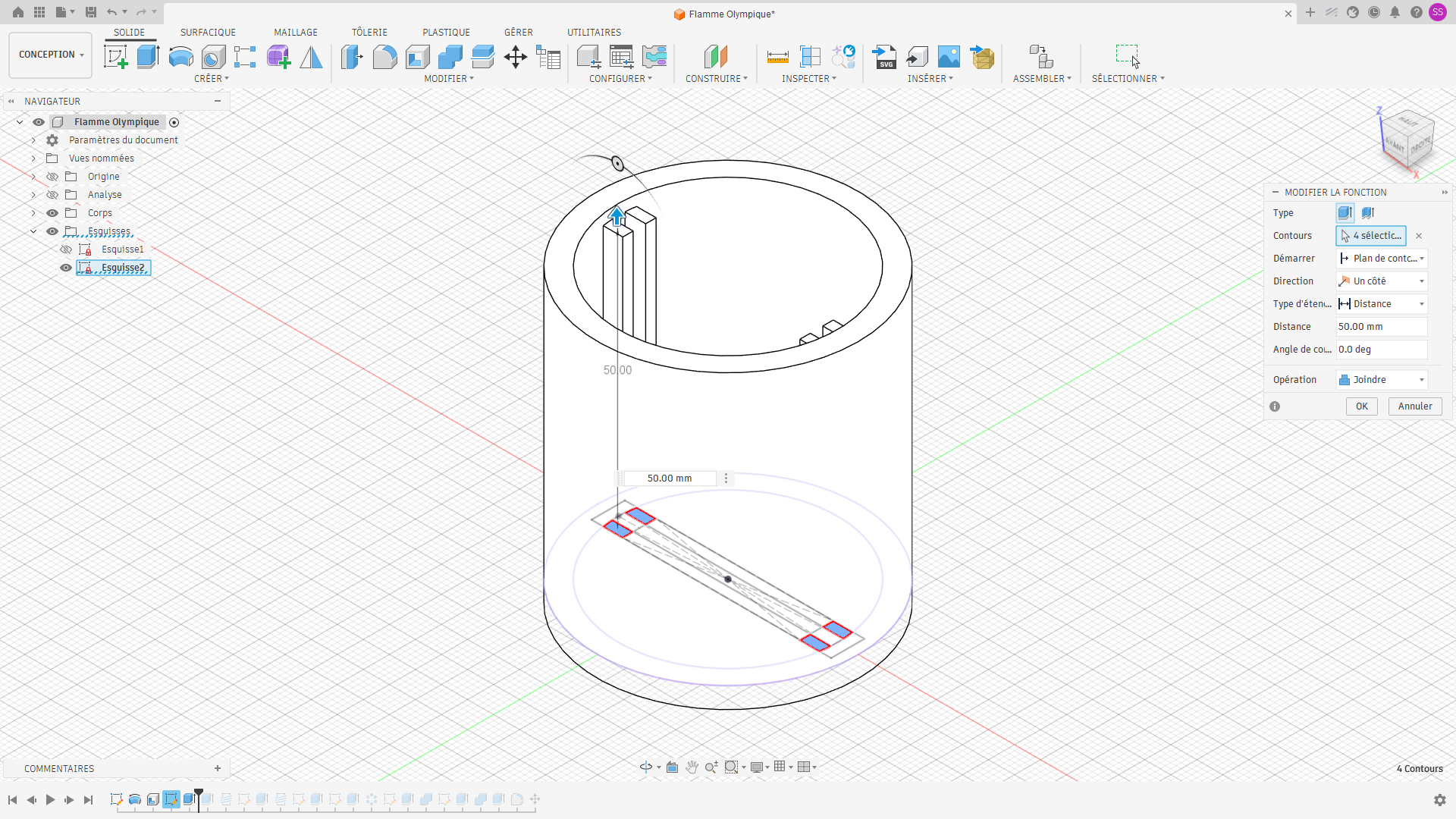
Task: Open timeline settings gear icon
Action: (x=1439, y=800)
